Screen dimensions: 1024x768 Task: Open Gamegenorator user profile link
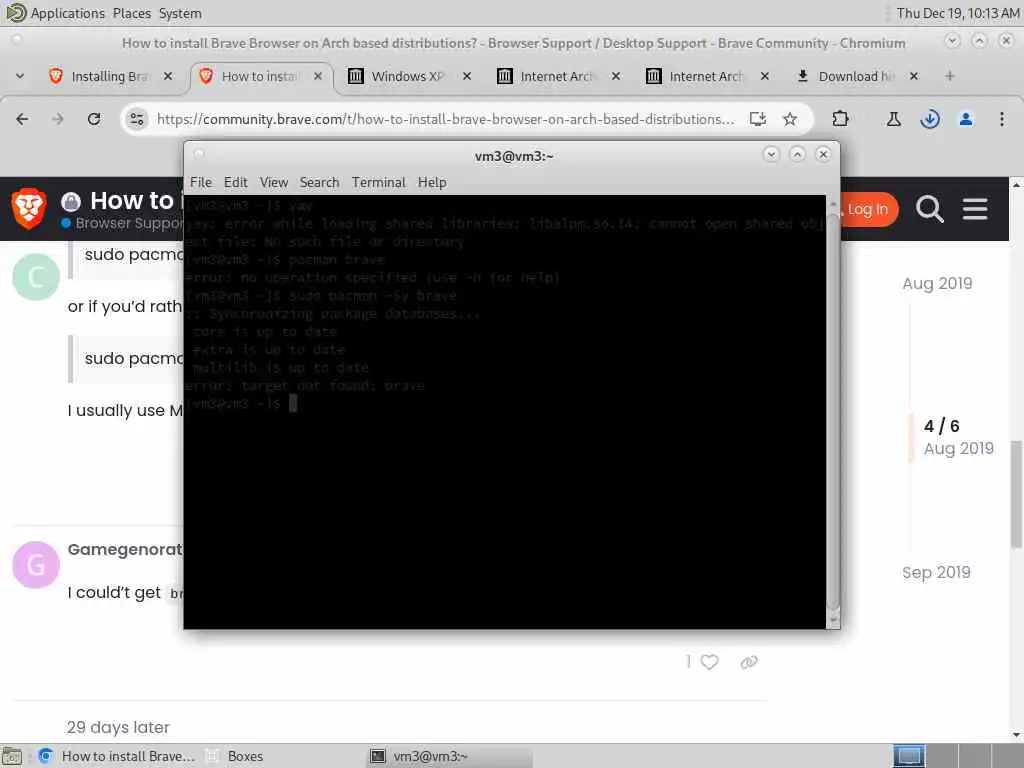click(125, 550)
